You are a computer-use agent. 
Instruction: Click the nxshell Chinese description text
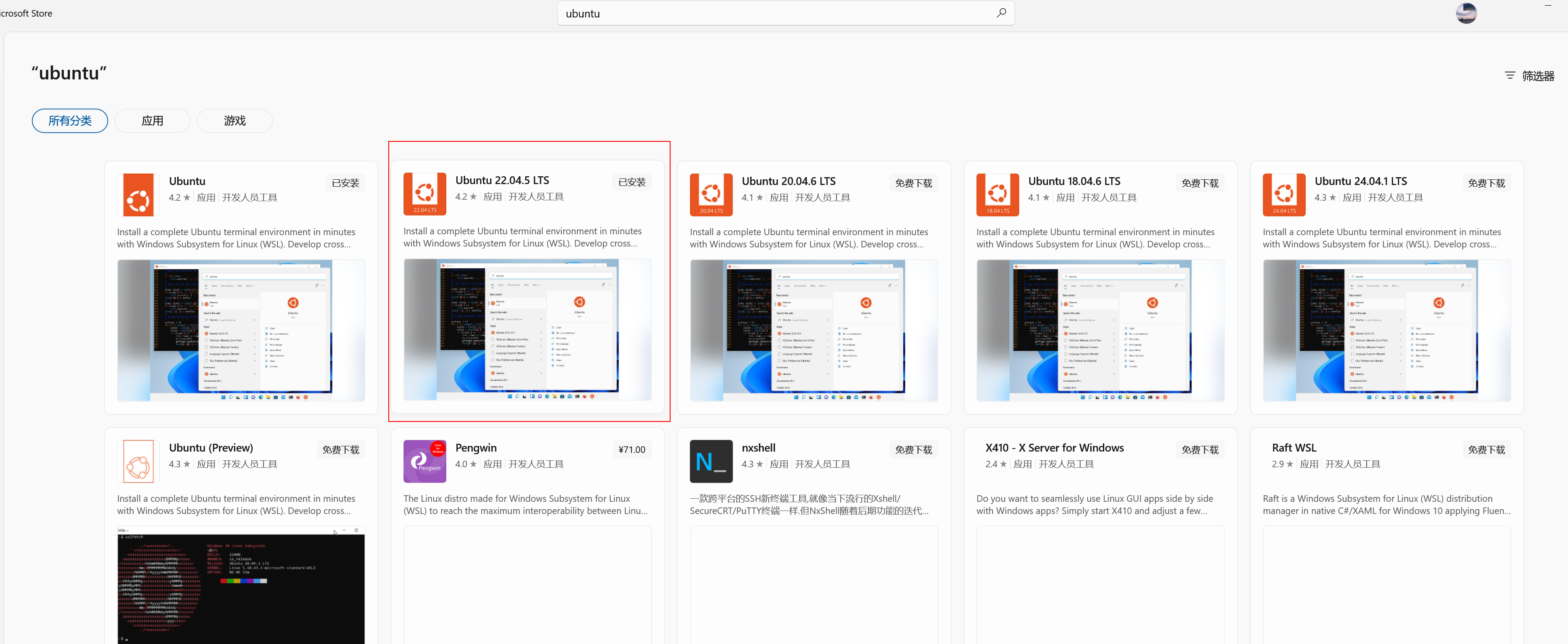pos(809,505)
